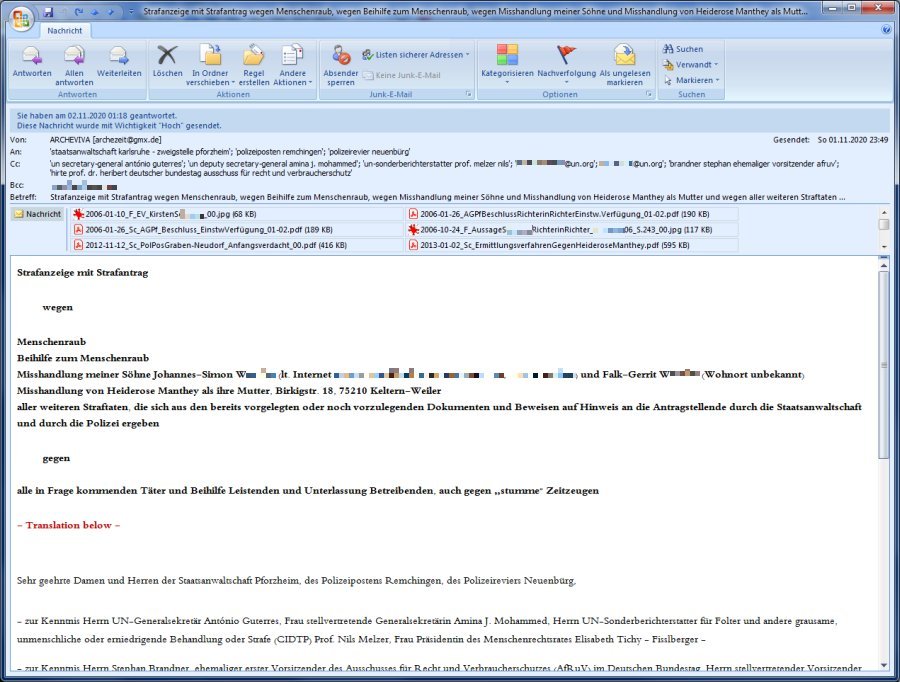This screenshot has height=682, width=900.
Task: Go to the next item using the down arrow
Action: tap(110, 11)
